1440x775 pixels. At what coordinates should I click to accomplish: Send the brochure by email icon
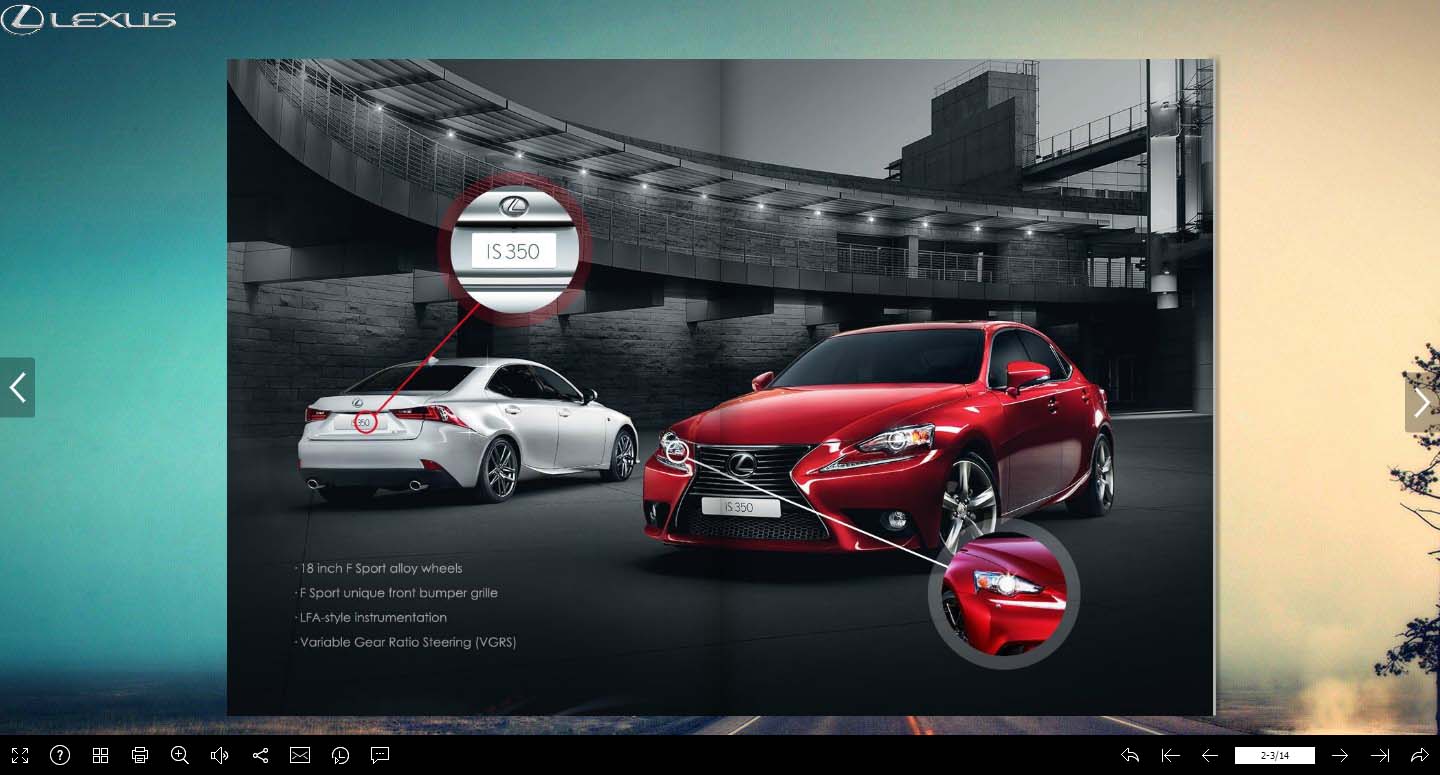point(300,755)
